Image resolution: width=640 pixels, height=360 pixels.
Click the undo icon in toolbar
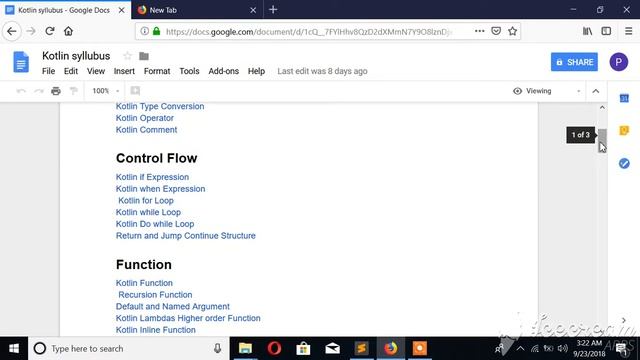coord(21,91)
